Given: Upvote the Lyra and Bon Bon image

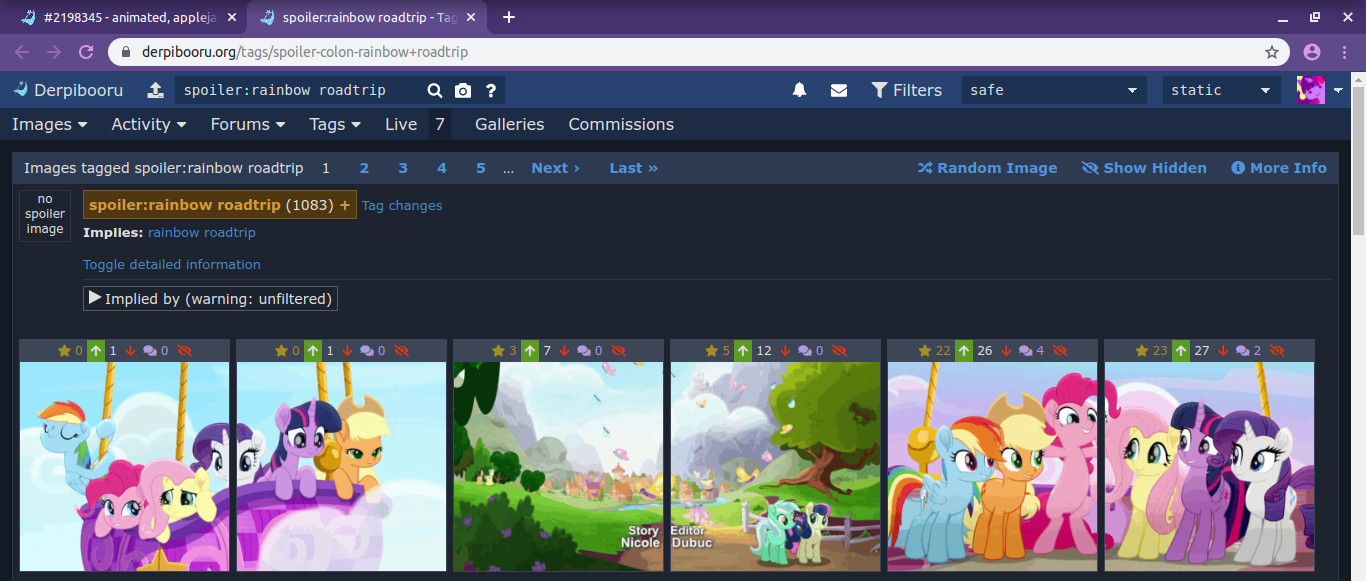Looking at the screenshot, I should (742, 351).
